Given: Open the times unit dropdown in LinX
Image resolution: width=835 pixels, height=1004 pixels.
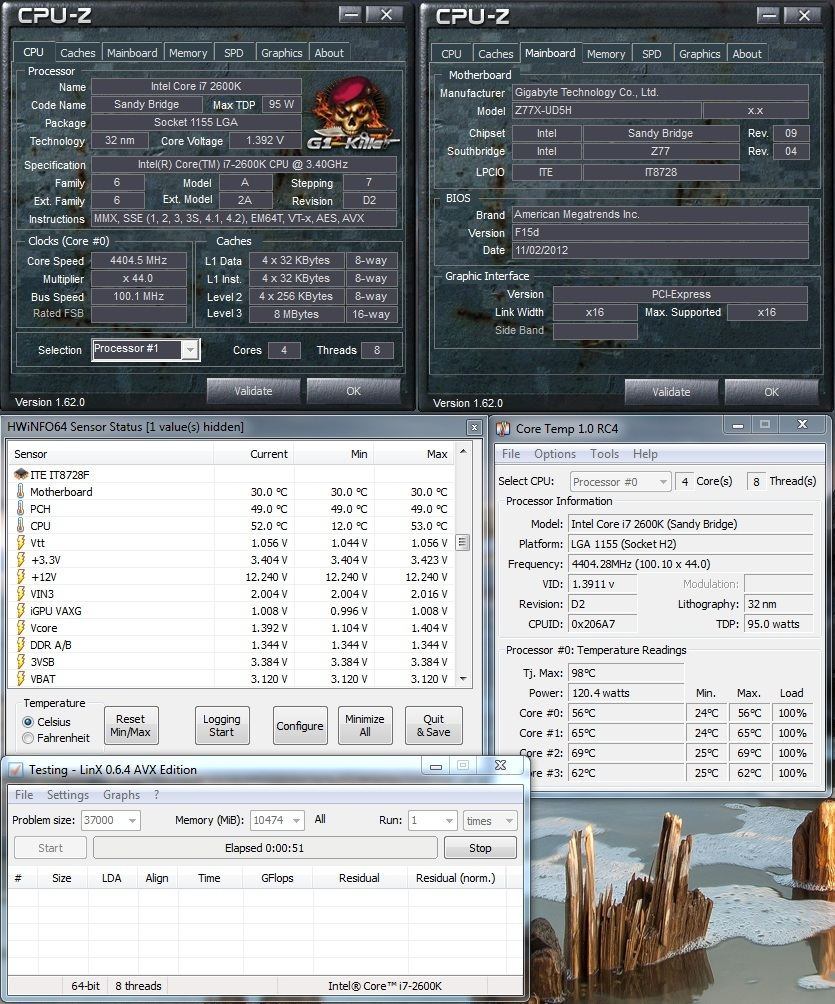Looking at the screenshot, I should coord(509,820).
